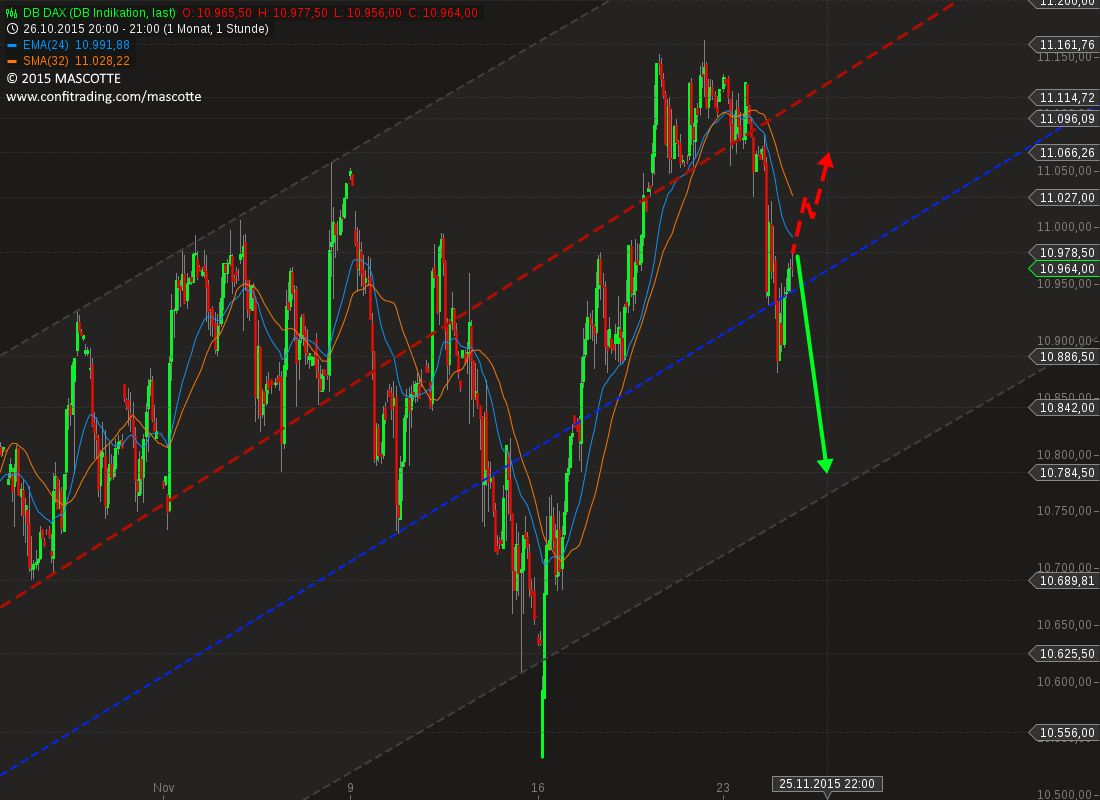Click the 11.000,00 price axis tick
The width and height of the screenshot is (1100, 800).
(x=1064, y=227)
